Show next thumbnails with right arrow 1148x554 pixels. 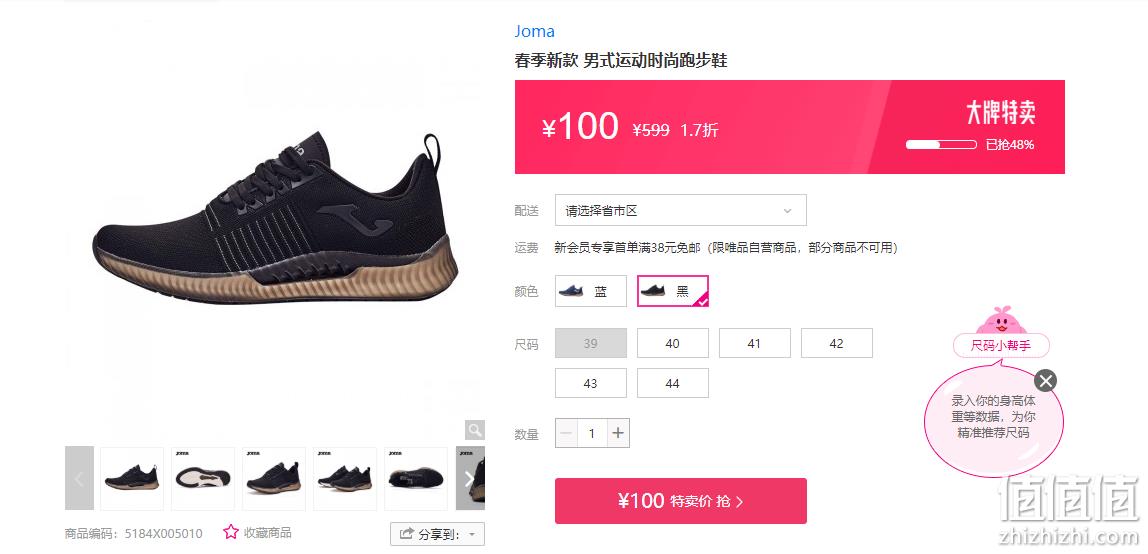470,479
